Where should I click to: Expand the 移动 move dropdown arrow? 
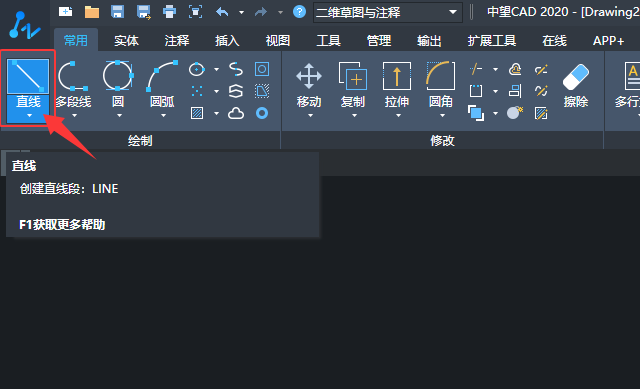point(310,116)
